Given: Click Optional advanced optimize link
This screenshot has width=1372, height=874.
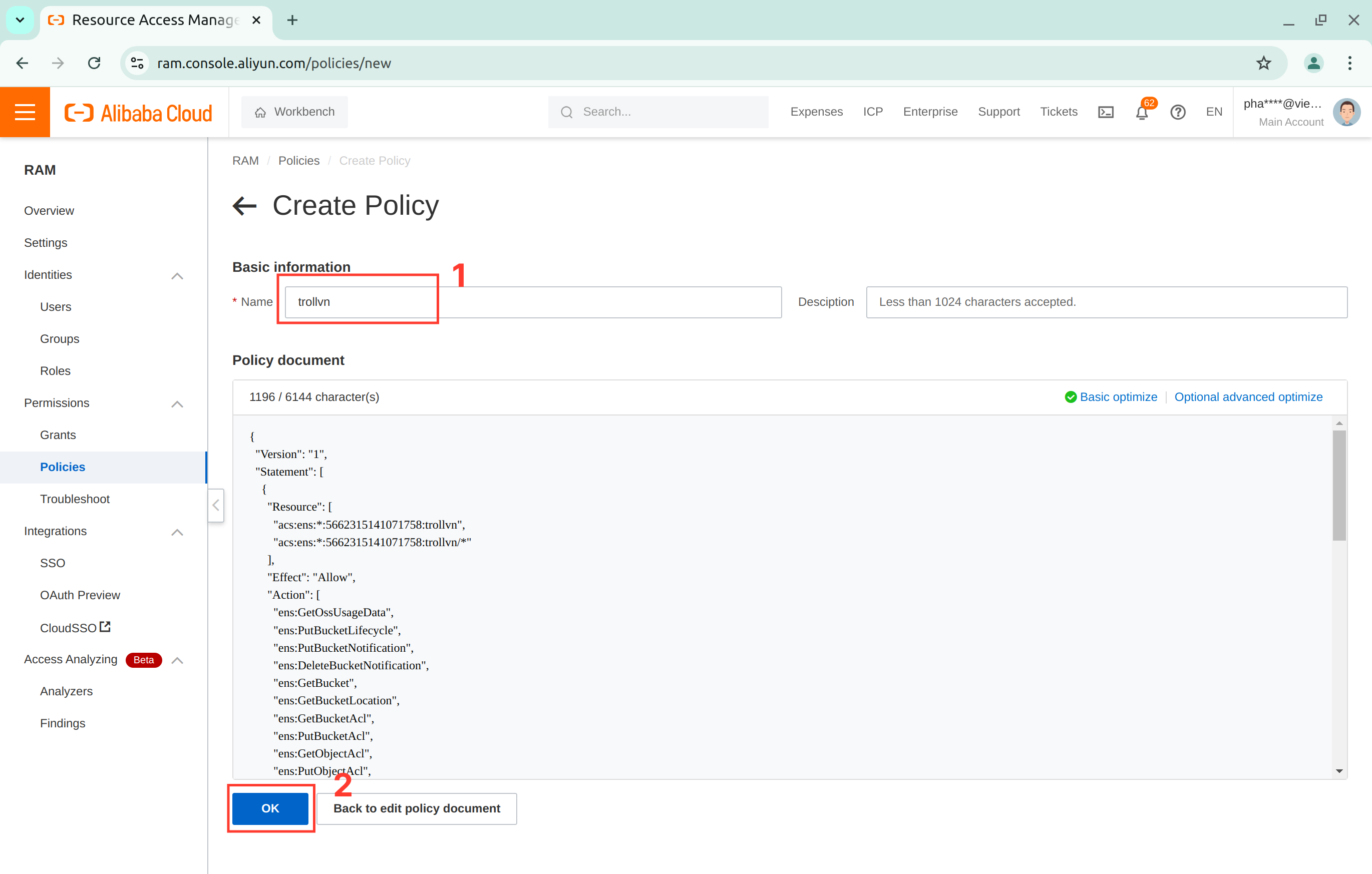Looking at the screenshot, I should [x=1248, y=397].
